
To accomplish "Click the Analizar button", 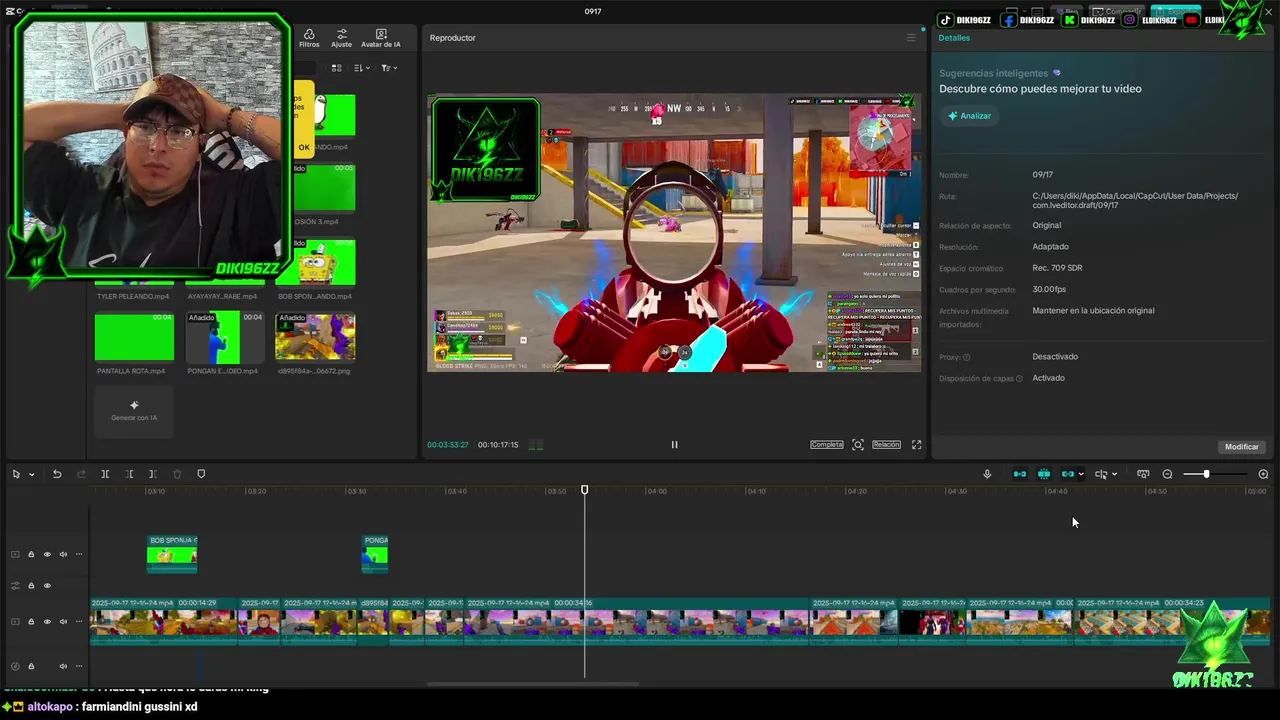I will pyautogui.click(x=969, y=116).
